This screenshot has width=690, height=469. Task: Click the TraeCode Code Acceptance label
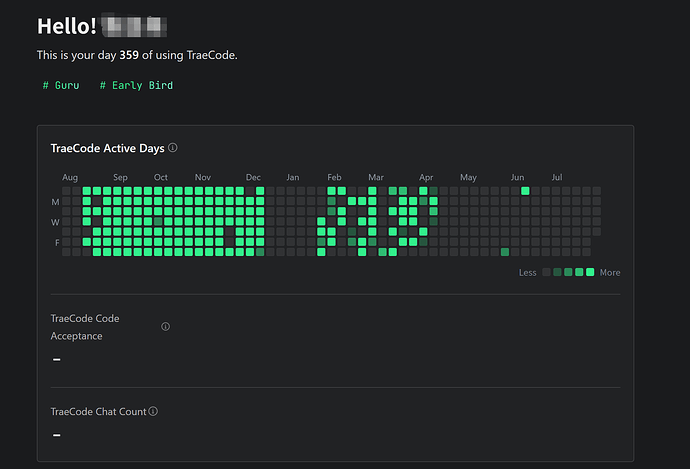tap(84, 327)
